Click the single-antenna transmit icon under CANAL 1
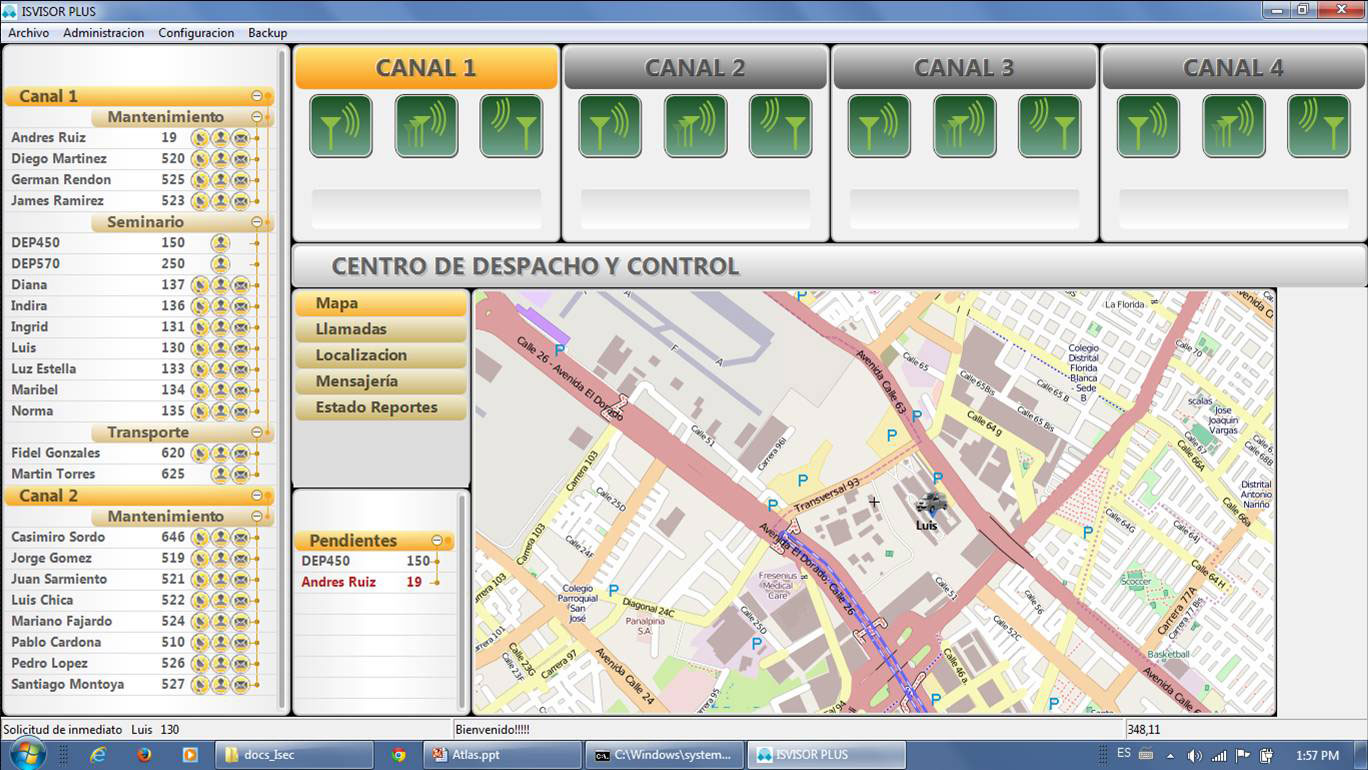The height and width of the screenshot is (770, 1368). 341,126
